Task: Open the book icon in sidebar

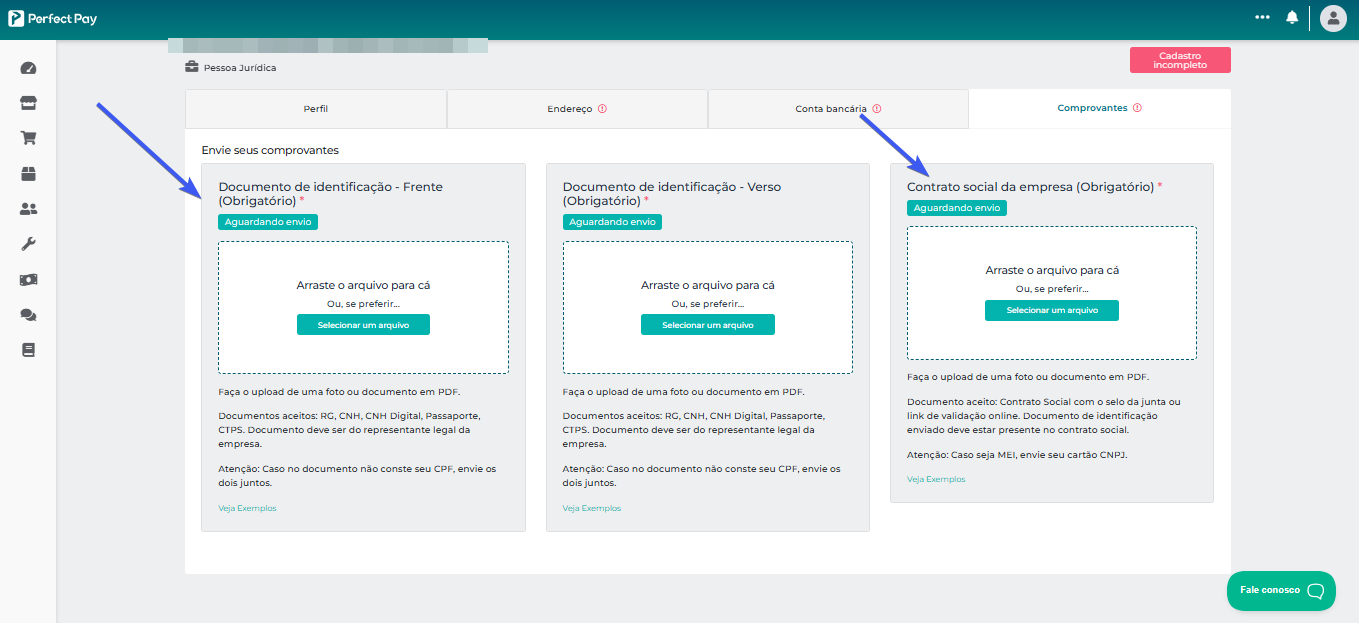Action: coord(28,350)
